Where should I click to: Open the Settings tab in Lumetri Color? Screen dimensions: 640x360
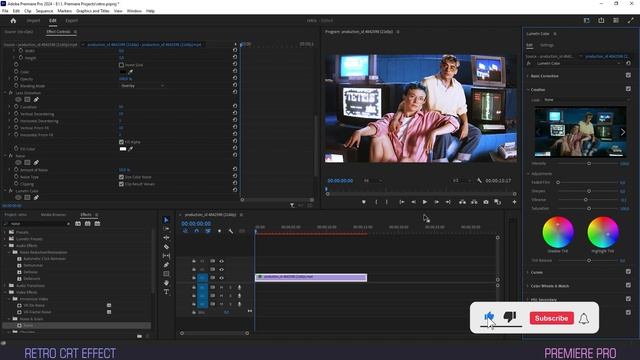coord(547,45)
